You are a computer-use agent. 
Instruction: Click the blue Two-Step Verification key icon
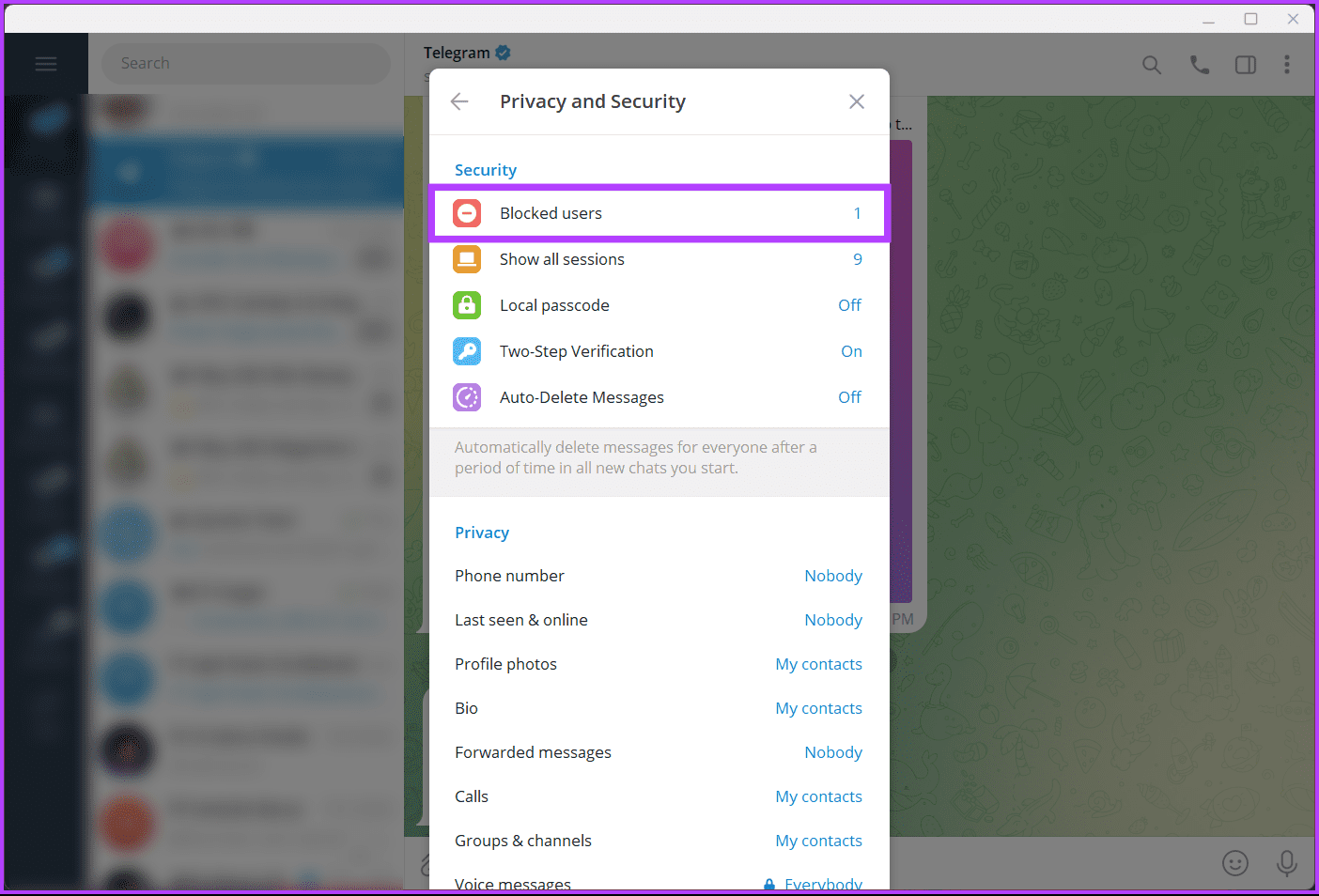coord(467,351)
